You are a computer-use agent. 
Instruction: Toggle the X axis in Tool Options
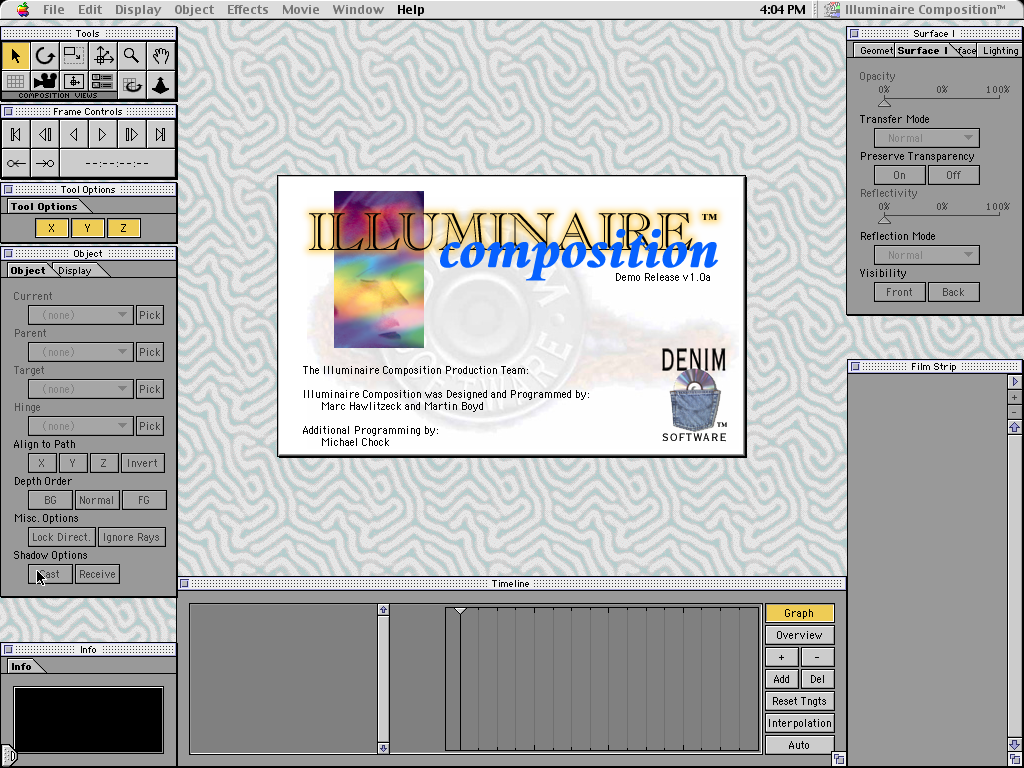pos(51,228)
